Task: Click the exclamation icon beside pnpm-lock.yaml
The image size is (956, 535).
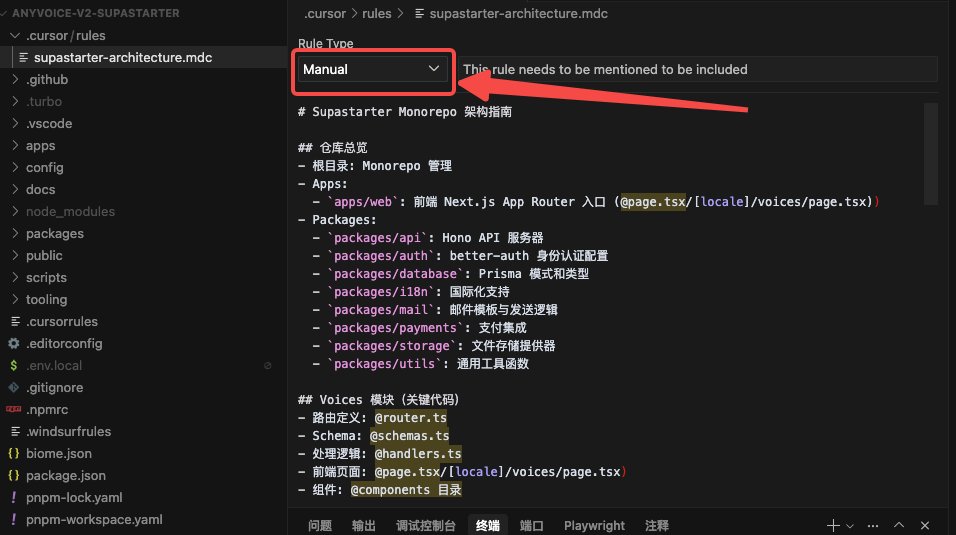Action: 14,497
